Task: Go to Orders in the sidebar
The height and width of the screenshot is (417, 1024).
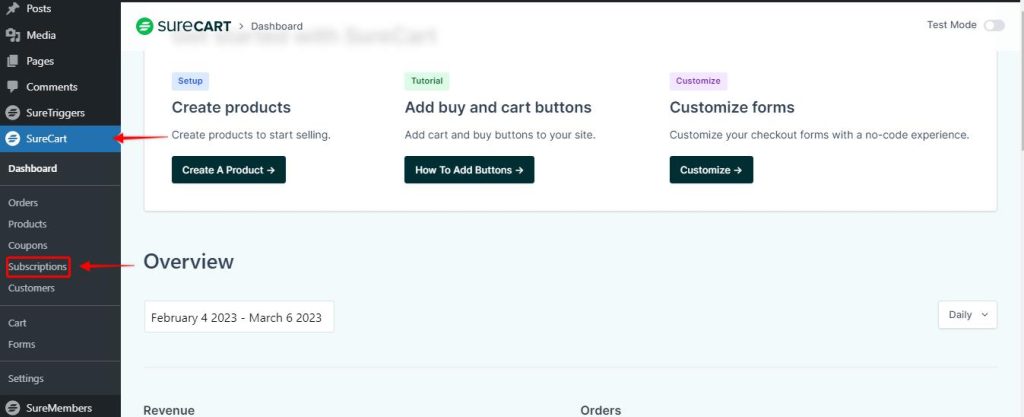Action: pyautogui.click(x=23, y=203)
